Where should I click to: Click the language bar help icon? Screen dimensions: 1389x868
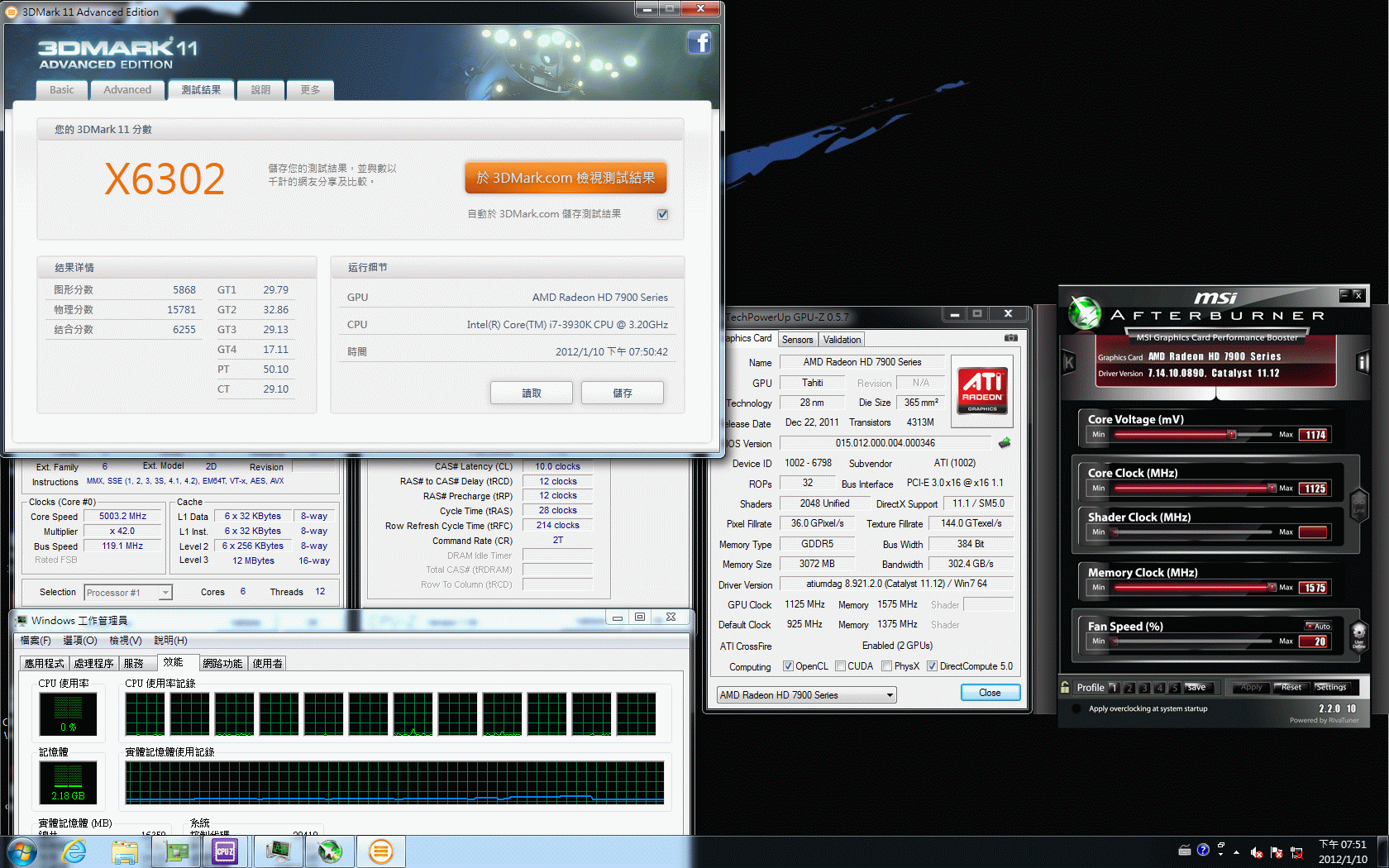1203,850
